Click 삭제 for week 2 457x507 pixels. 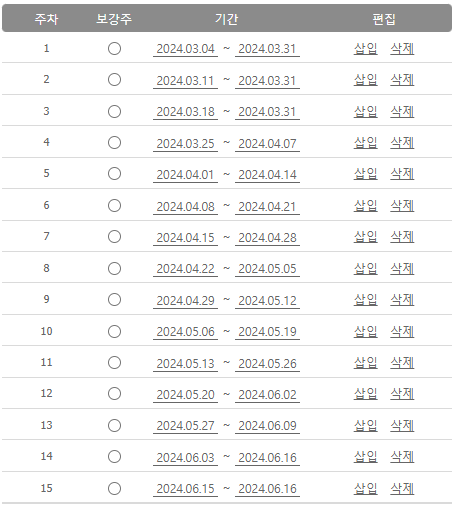point(402,80)
